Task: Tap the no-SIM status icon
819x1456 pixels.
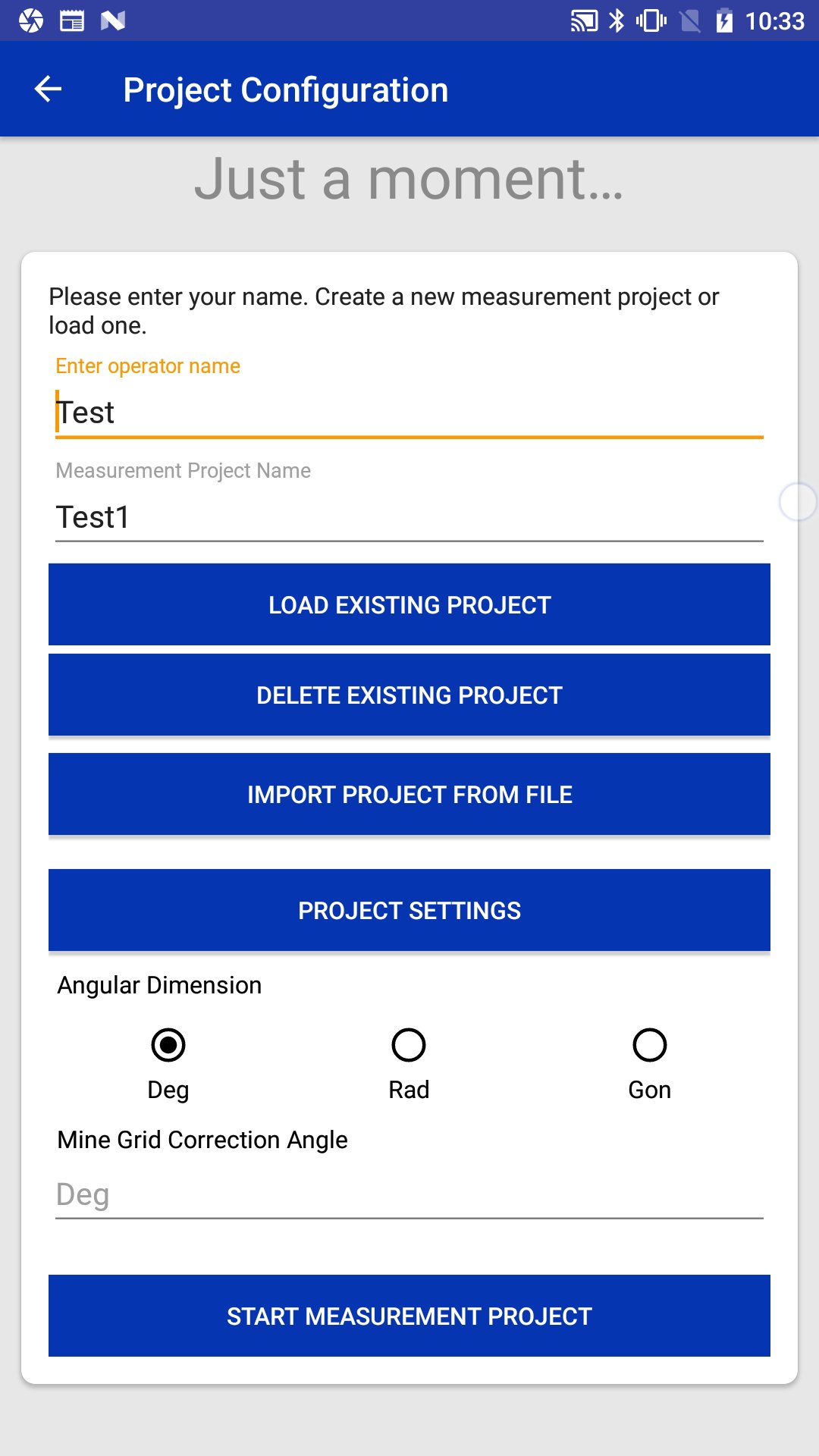Action: [690, 20]
